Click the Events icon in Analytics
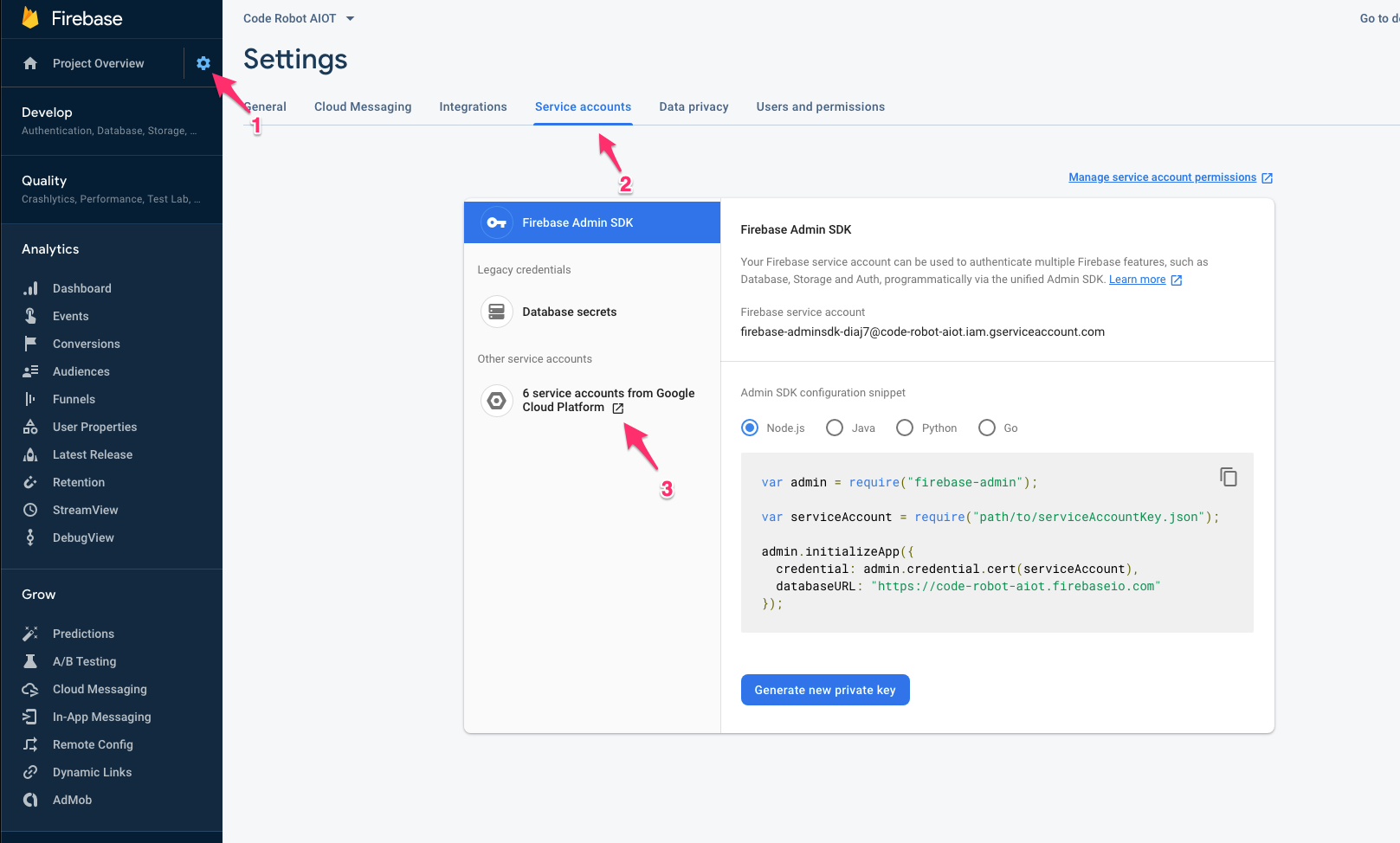The image size is (1400, 843). tap(30, 316)
